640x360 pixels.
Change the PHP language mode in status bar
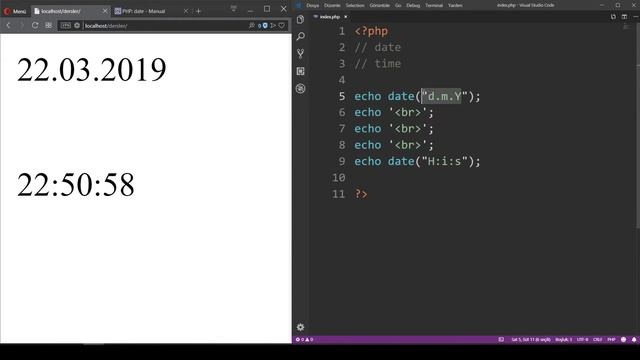click(x=611, y=340)
